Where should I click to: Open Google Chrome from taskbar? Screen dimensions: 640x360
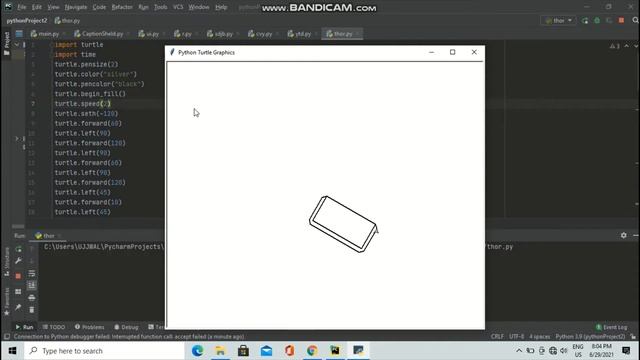click(x=312, y=351)
